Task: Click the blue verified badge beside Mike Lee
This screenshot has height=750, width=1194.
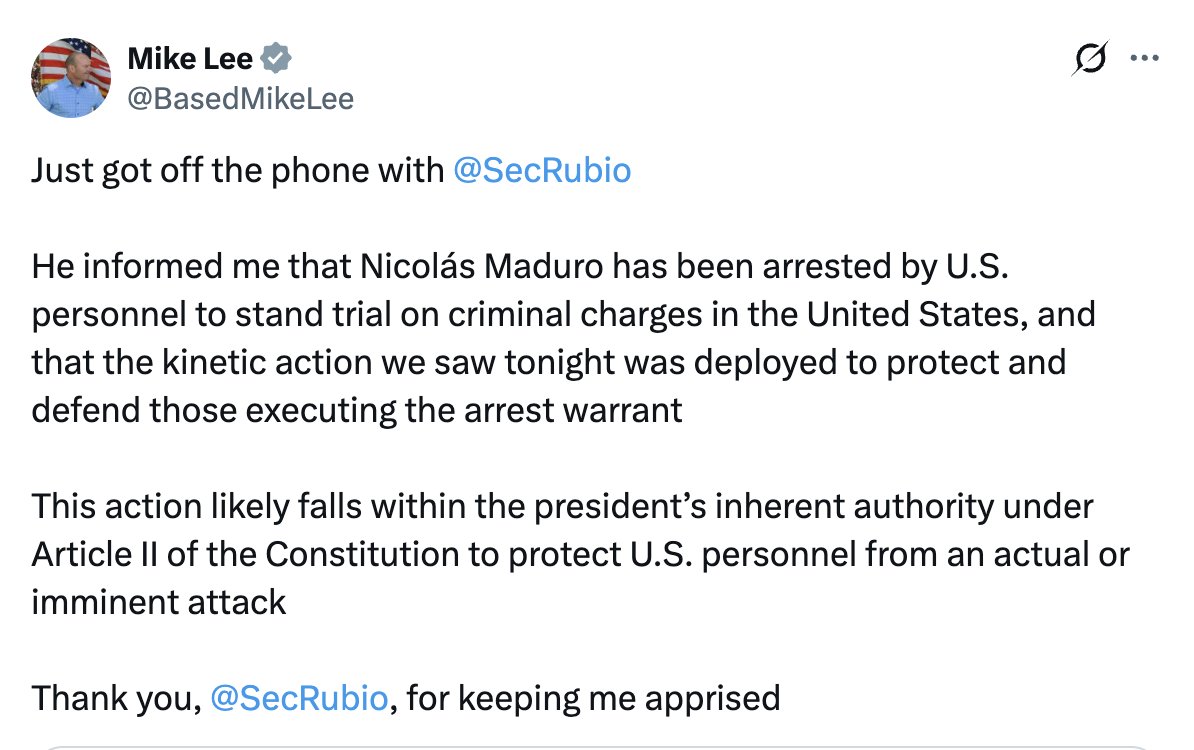Action: pyautogui.click(x=276, y=60)
